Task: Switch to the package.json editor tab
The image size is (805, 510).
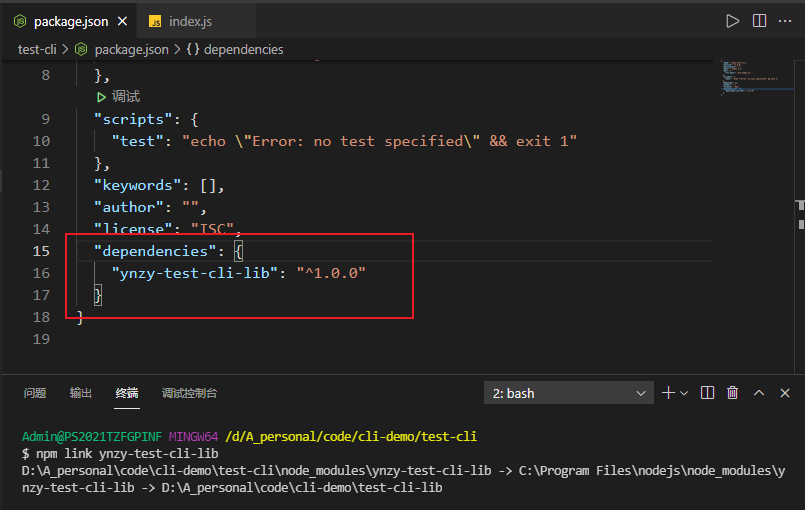Action: pyautogui.click(x=69, y=21)
